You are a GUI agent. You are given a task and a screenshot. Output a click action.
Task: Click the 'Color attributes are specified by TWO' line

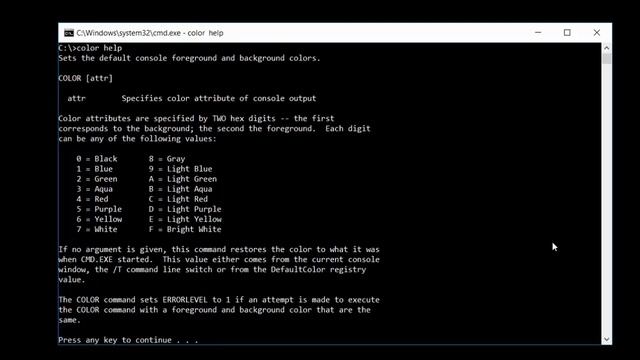click(x=196, y=118)
